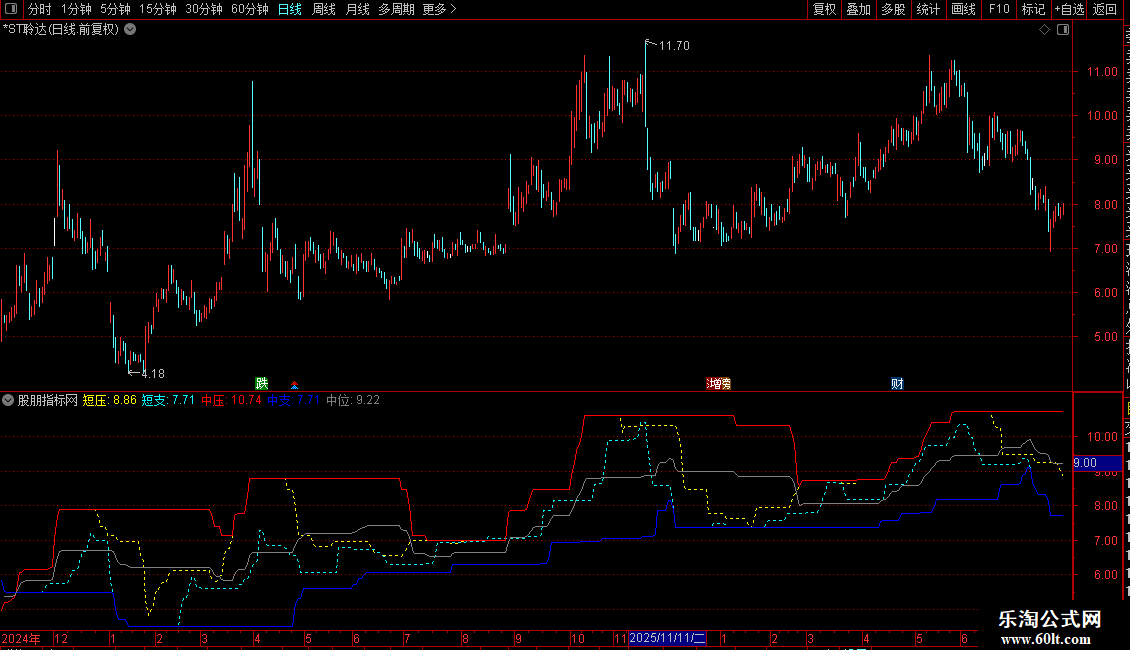Click the 11.00 price axis label
This screenshot has height=650, width=1130.
pos(1102,72)
